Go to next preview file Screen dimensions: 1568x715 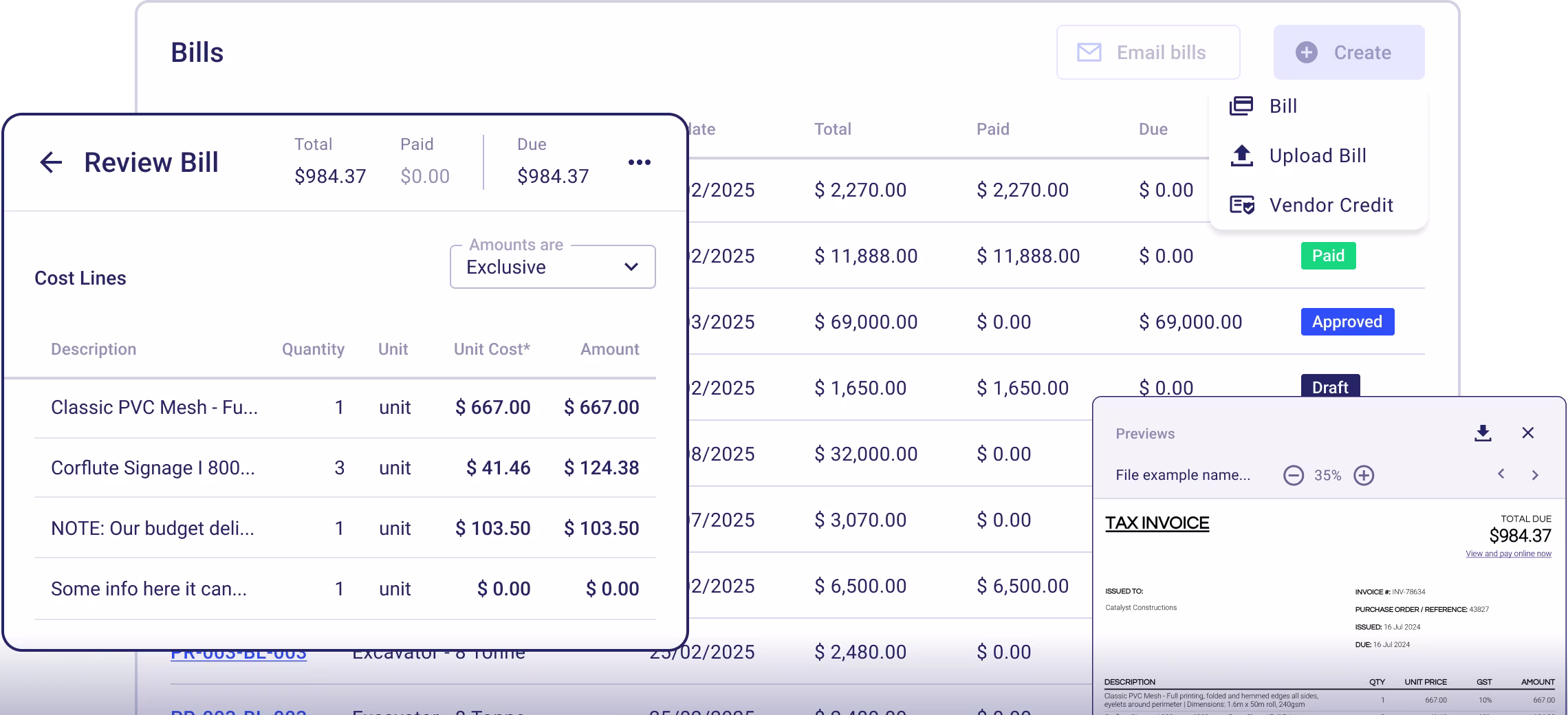[1535, 475]
